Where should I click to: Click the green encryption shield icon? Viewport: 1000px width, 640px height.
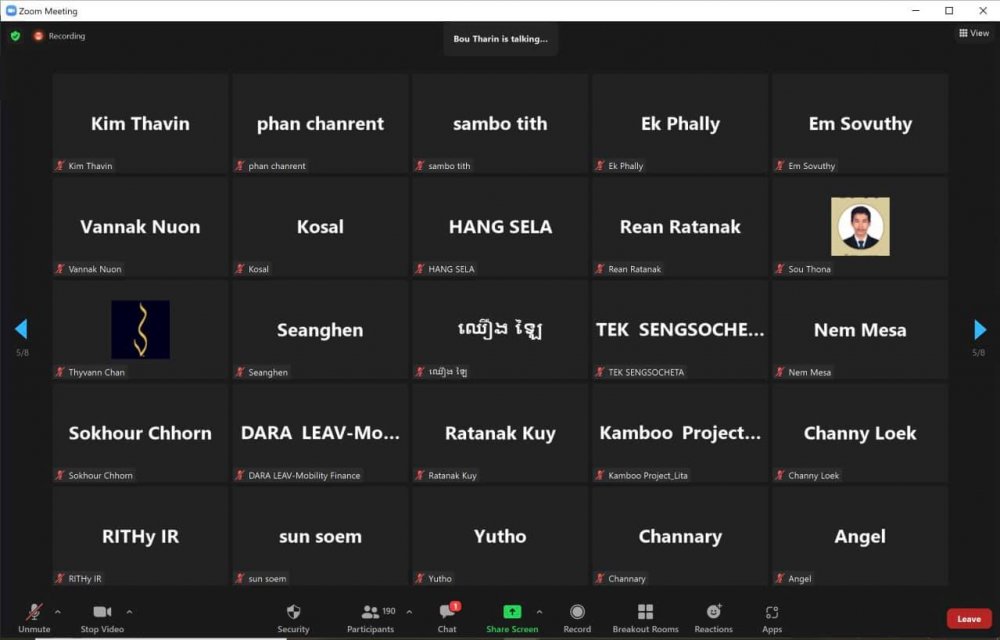click(x=15, y=36)
